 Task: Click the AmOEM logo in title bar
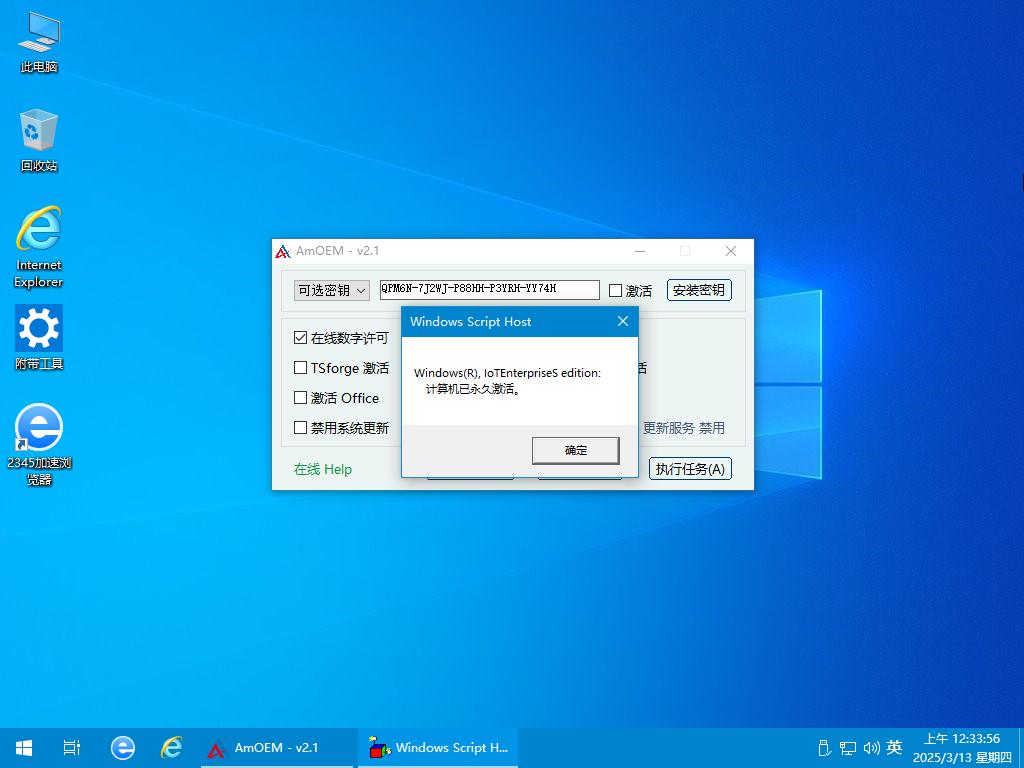(x=283, y=251)
